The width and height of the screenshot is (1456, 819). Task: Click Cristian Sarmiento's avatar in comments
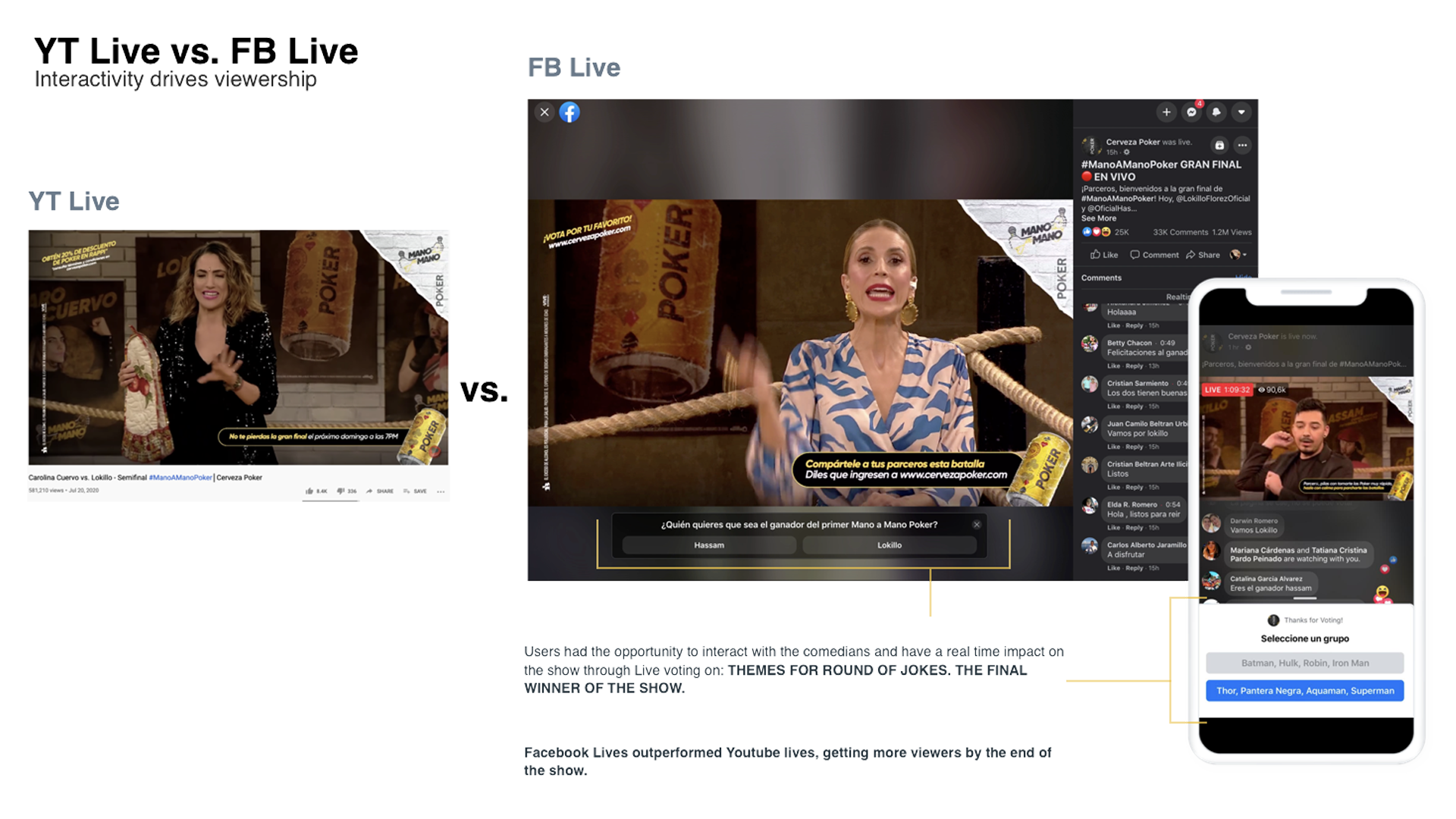click(x=1090, y=384)
